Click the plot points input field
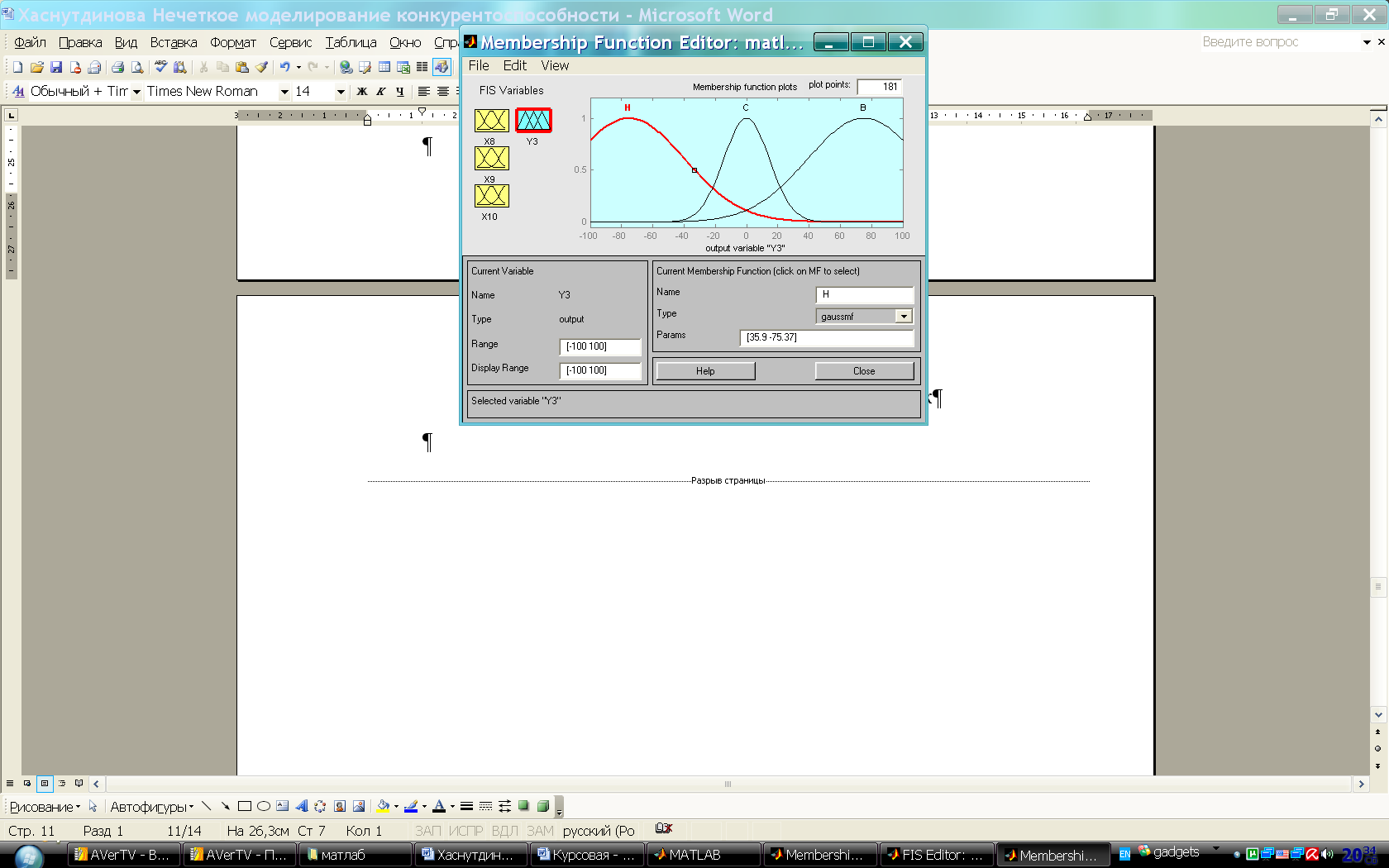The image size is (1389, 868). coord(880,87)
